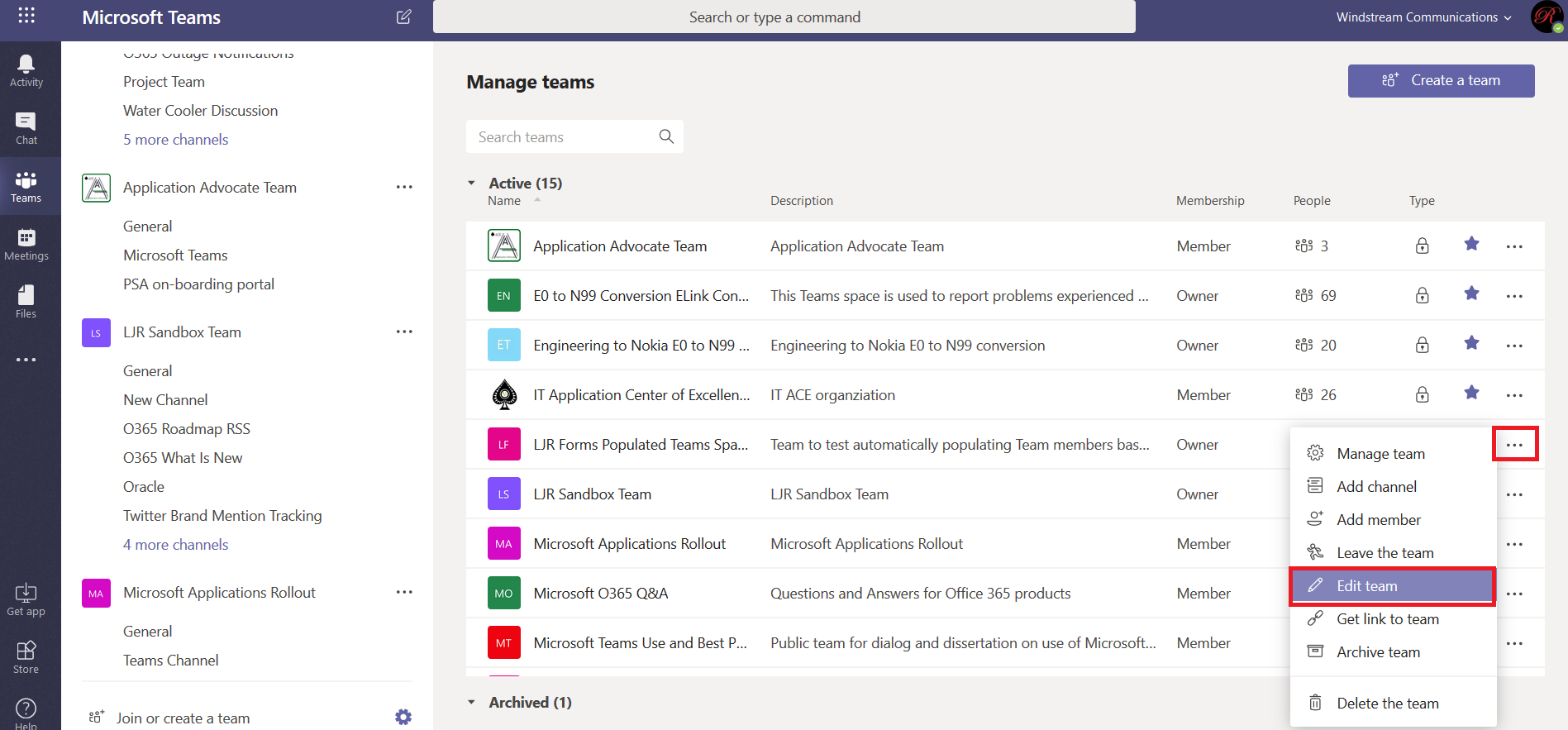Viewport: 1568px width, 730px height.
Task: Open Help in the sidebar
Action: click(26, 713)
